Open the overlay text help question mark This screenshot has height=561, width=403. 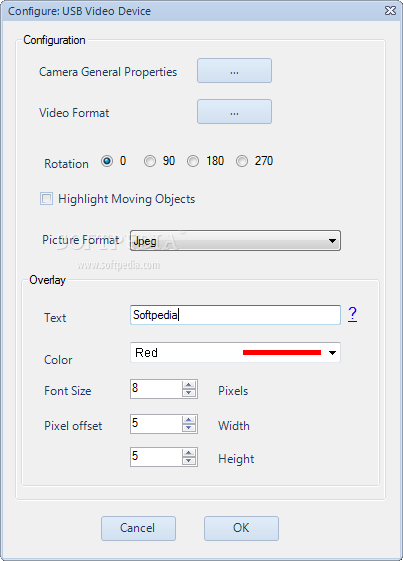[x=353, y=314]
